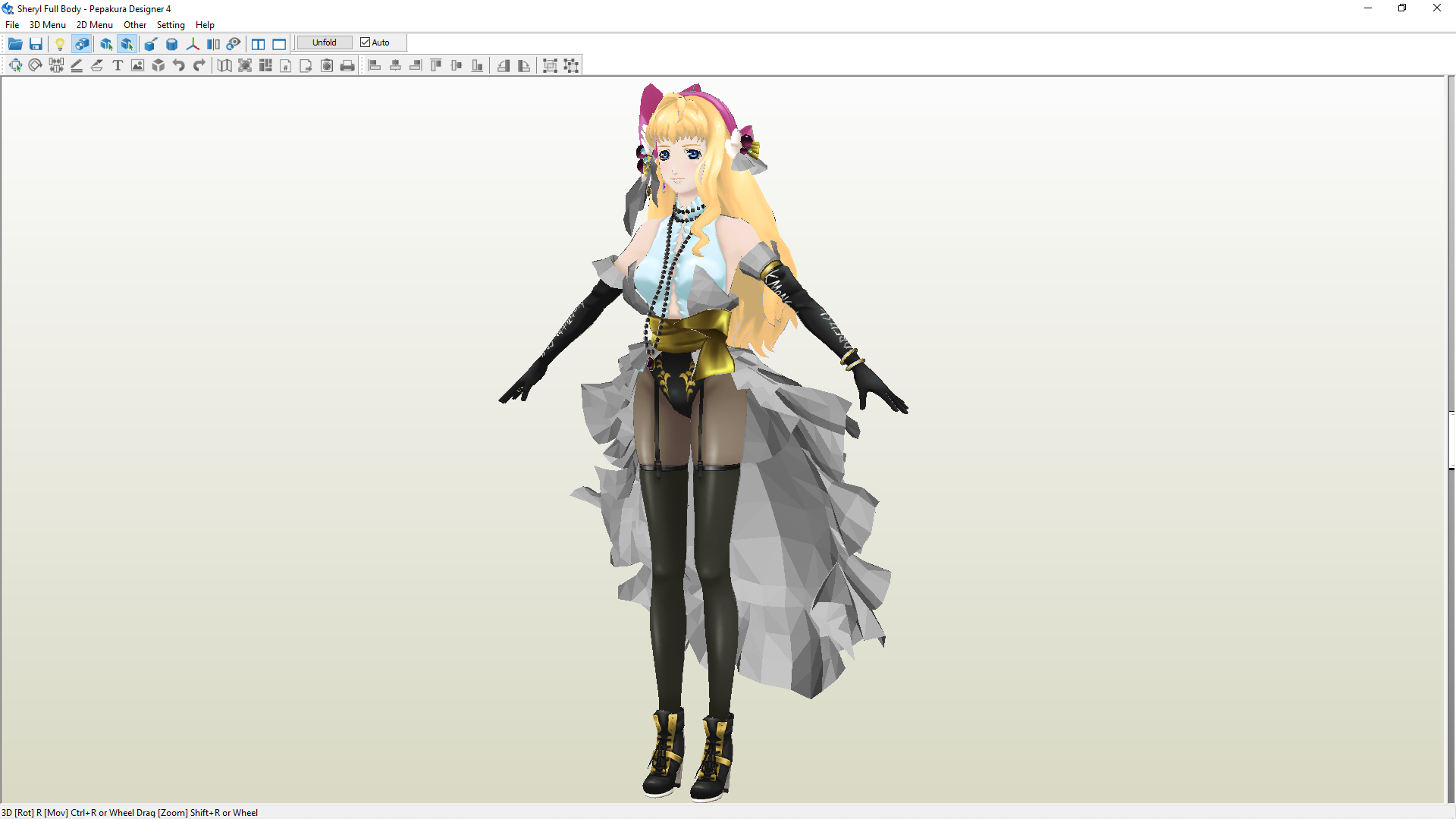The width and height of the screenshot is (1456, 819).
Task: Click the fit-to-frame arrange icon
Action: pyautogui.click(x=245, y=65)
